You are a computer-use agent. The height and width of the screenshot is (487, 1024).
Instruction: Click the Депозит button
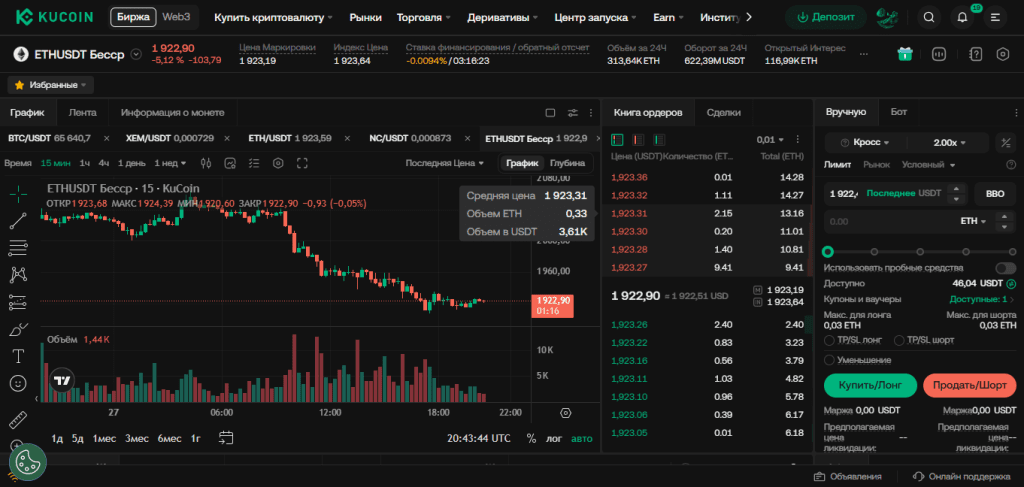pyautogui.click(x=826, y=18)
